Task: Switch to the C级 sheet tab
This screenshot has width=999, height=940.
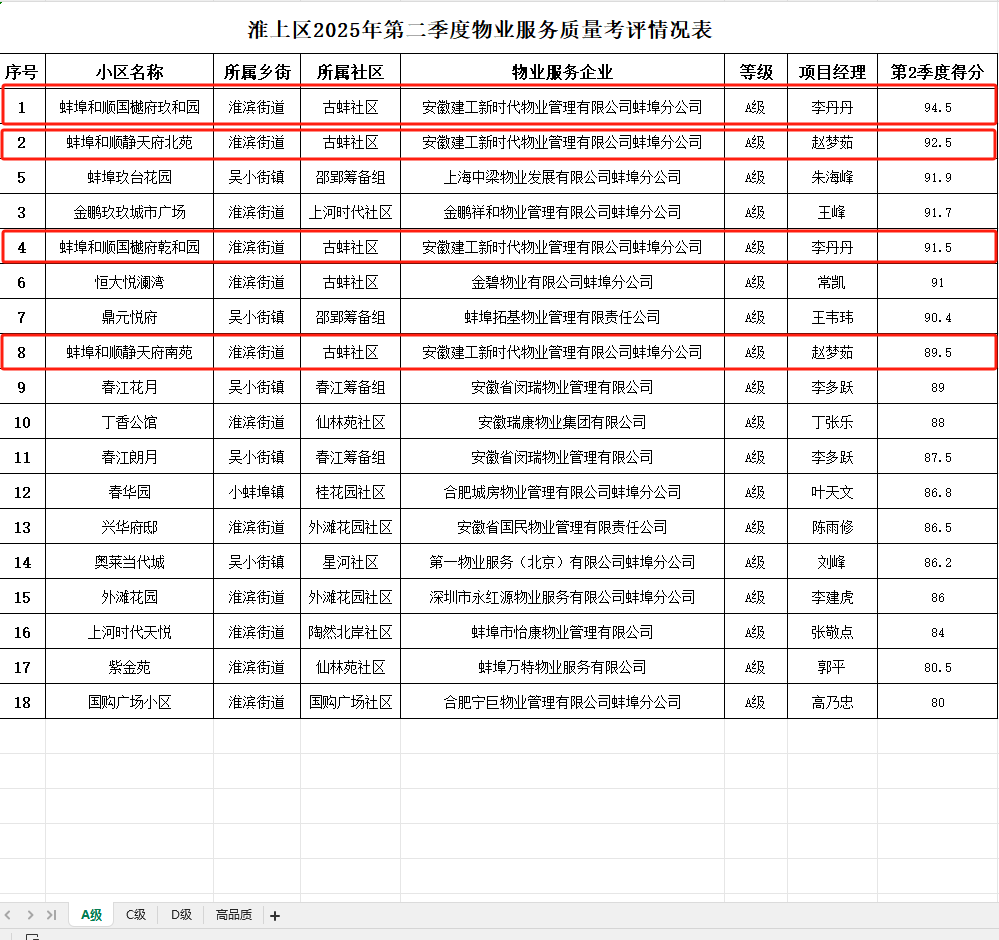Action: pyautogui.click(x=135, y=914)
